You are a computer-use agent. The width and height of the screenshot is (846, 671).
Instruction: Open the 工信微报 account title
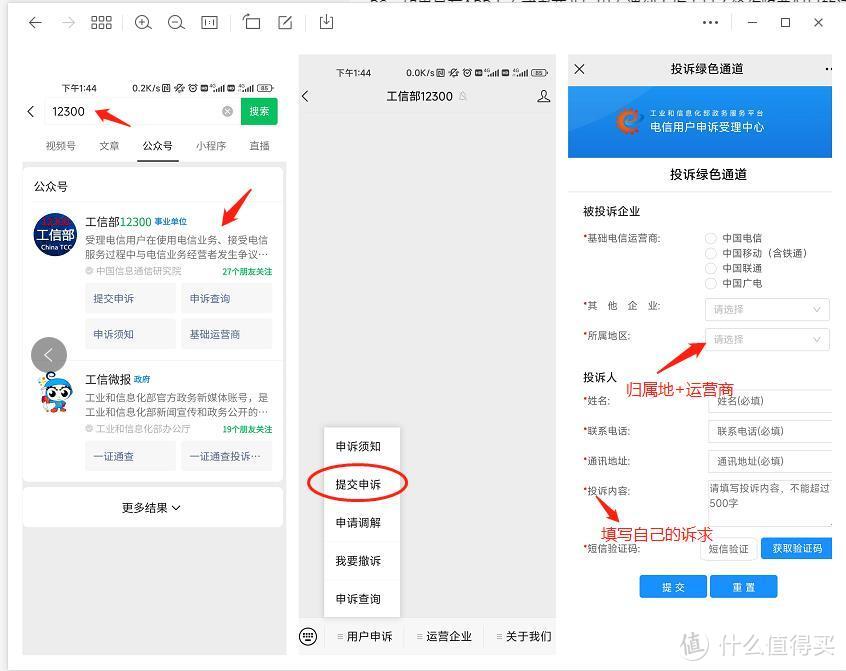(x=108, y=380)
